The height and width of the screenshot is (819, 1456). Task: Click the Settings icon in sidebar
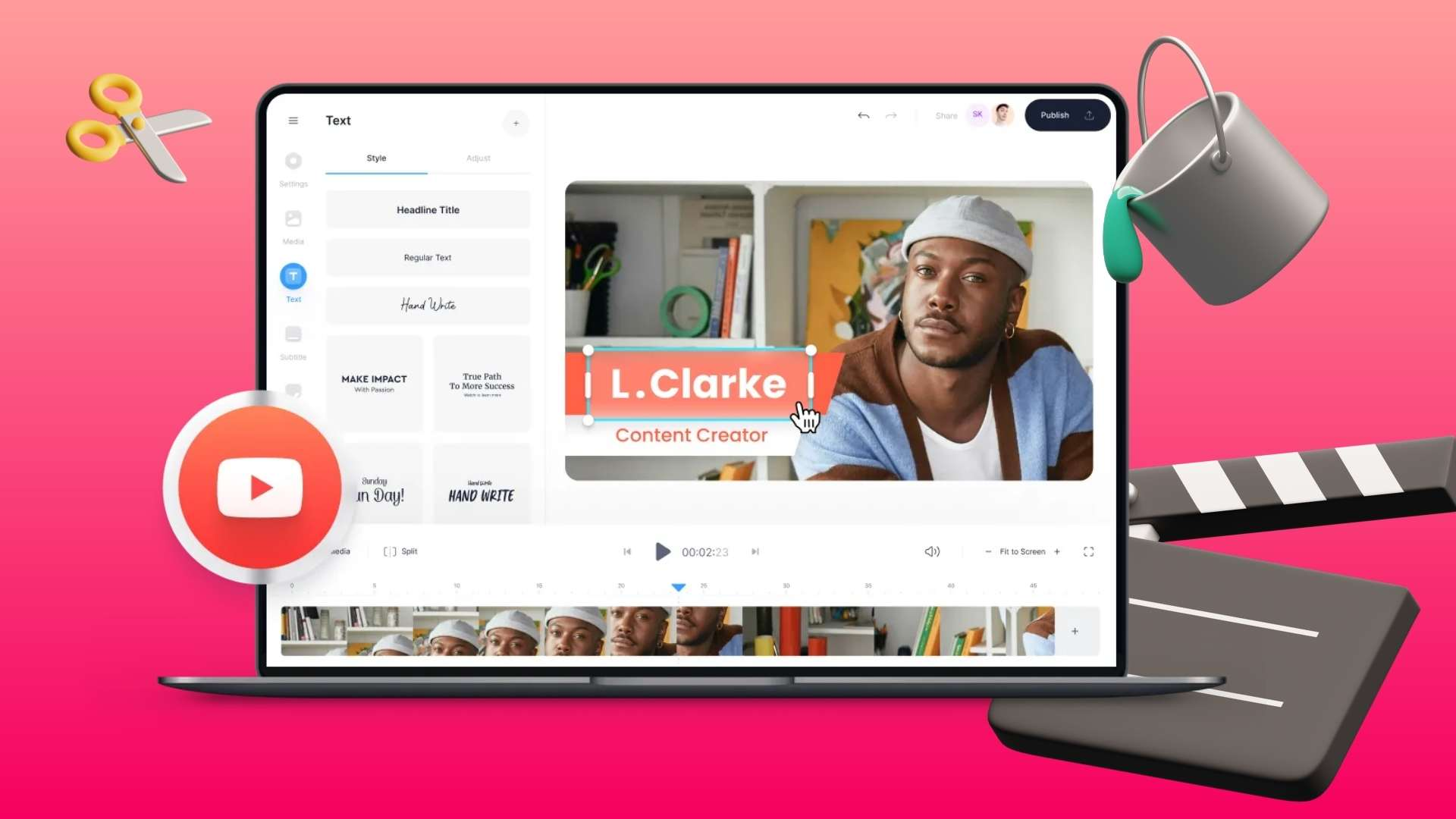293,162
